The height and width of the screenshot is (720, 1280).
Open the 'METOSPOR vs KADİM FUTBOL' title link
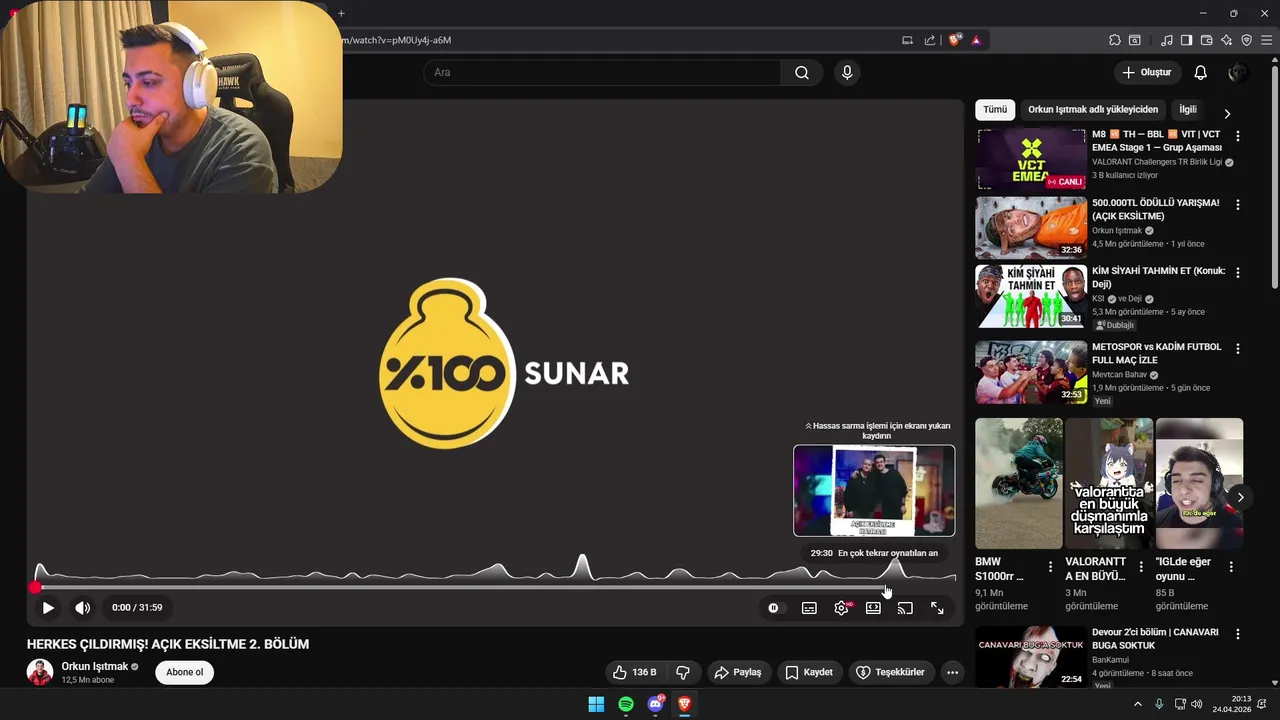click(x=1157, y=353)
